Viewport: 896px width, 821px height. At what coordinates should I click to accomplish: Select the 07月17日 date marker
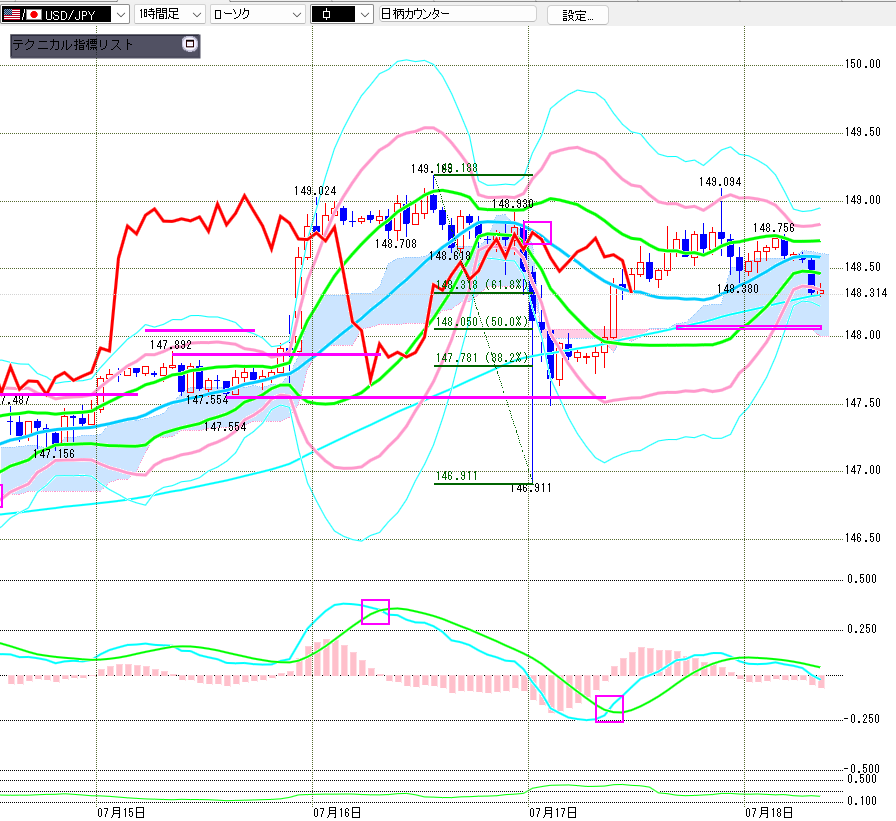click(553, 812)
